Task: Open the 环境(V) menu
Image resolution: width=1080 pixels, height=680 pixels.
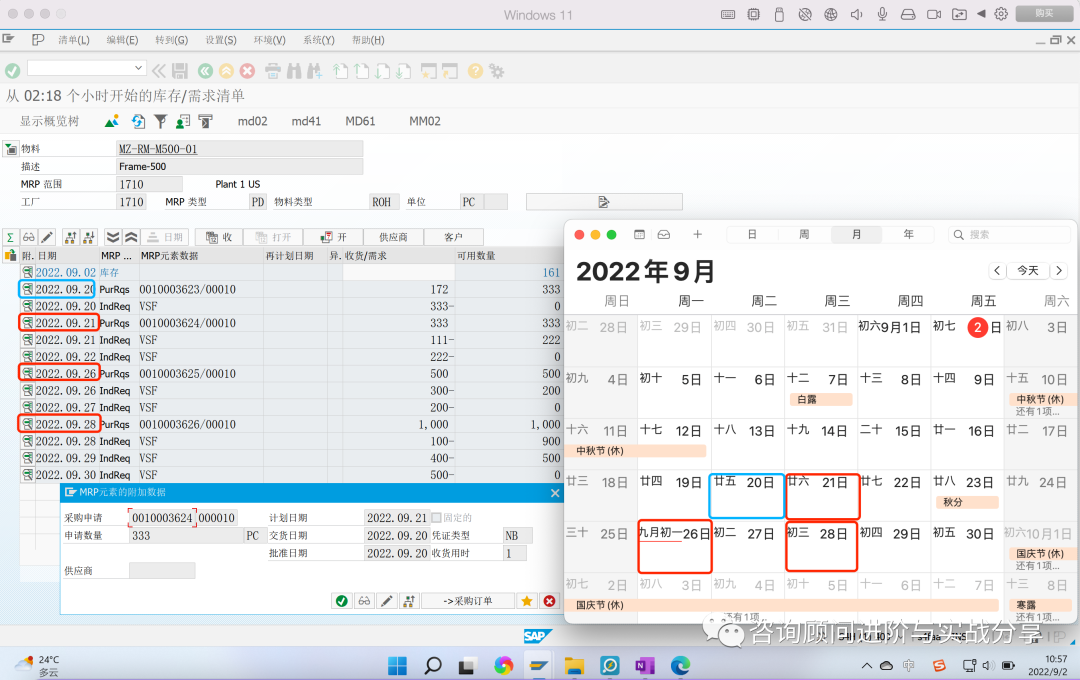Action: (x=269, y=40)
